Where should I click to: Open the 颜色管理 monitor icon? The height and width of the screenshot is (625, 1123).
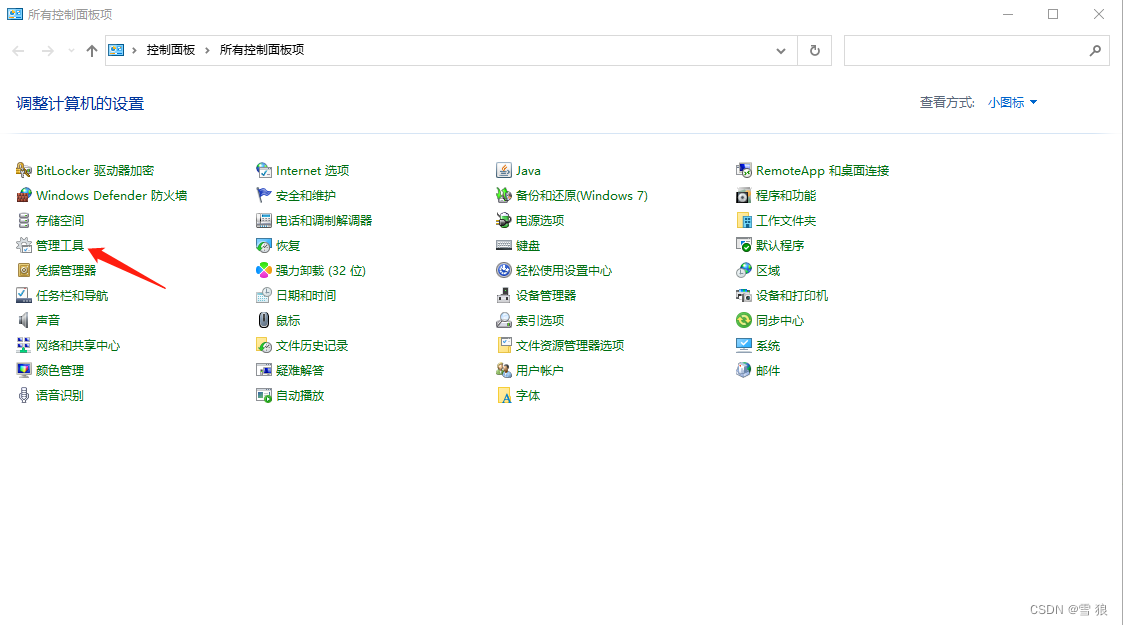pyautogui.click(x=24, y=370)
